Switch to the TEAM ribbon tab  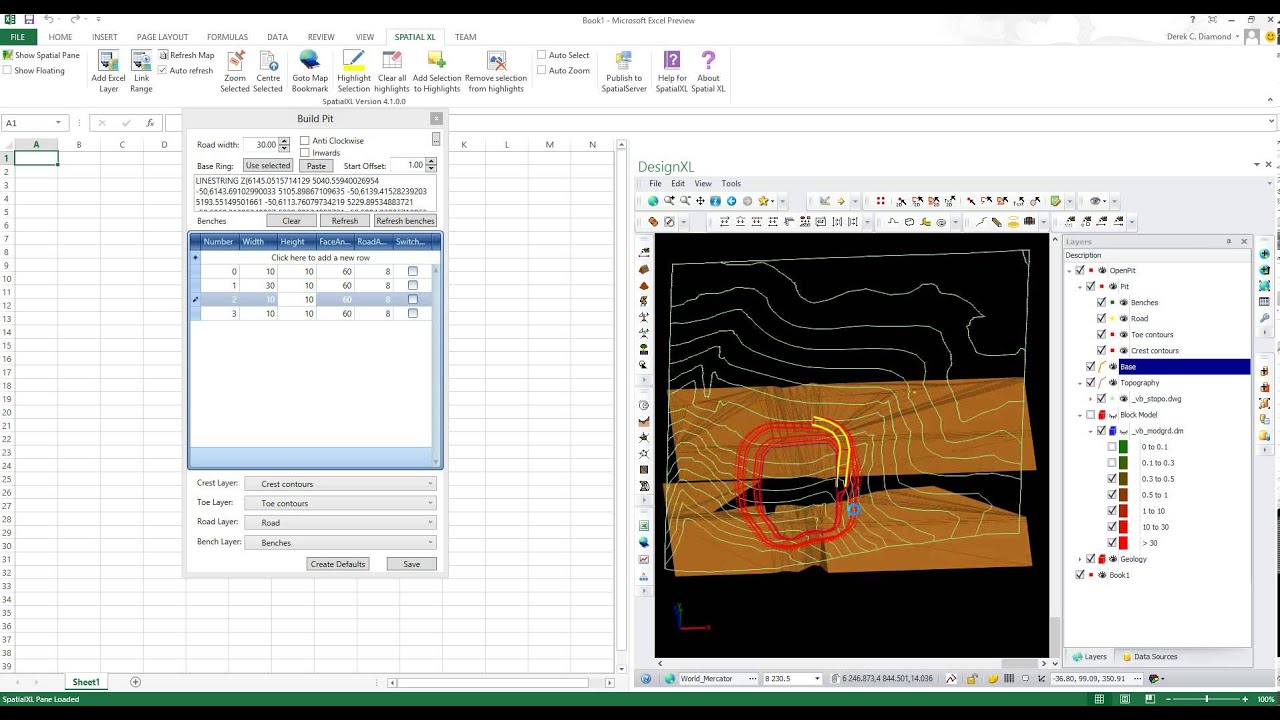coord(465,37)
